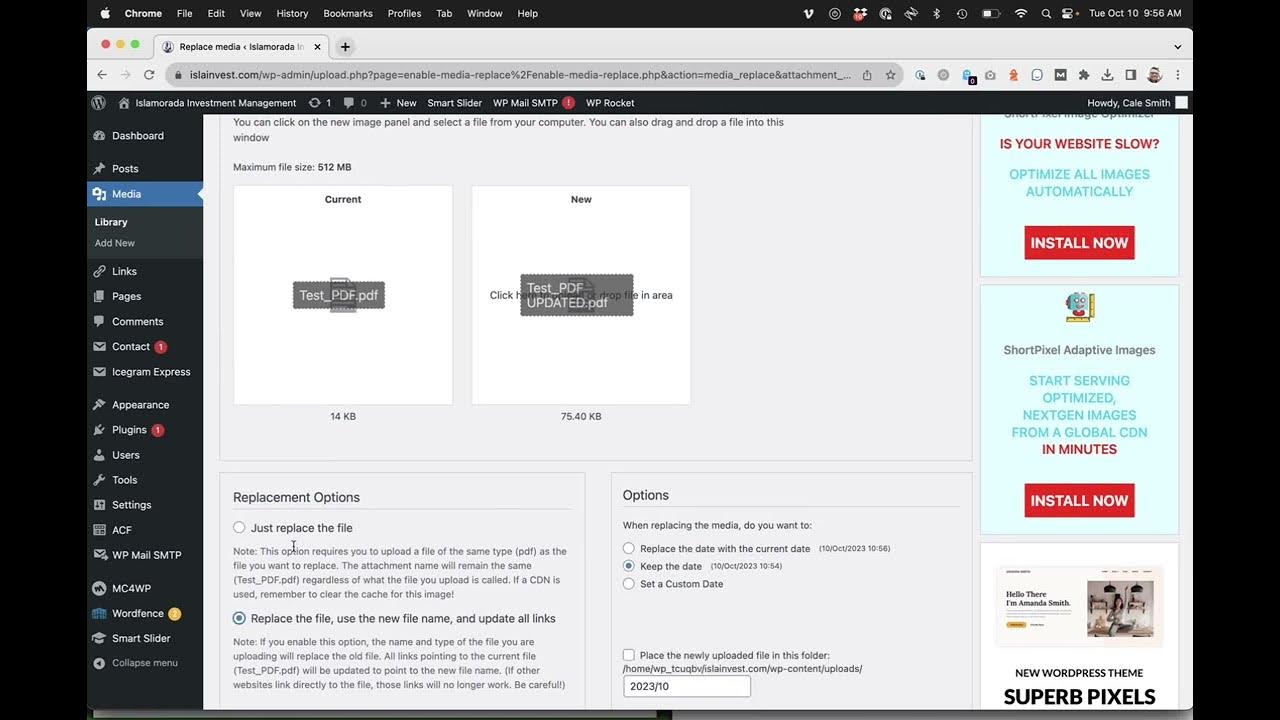Open the Chrome File menu
1280x720 pixels.
(184, 14)
